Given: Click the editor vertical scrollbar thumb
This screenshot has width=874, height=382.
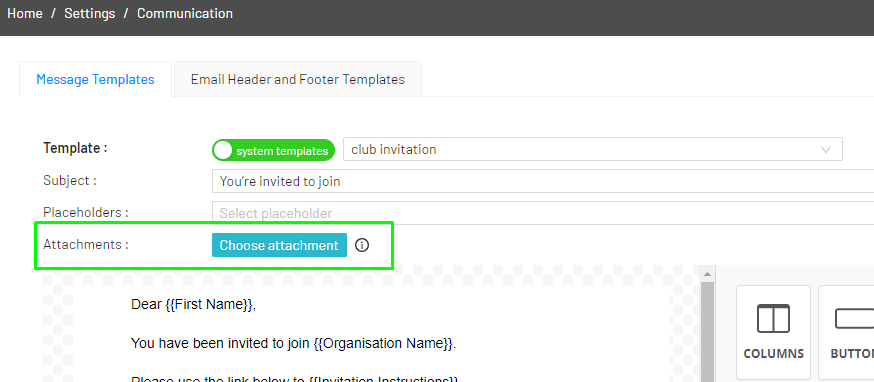Looking at the screenshot, I should coord(707,332).
